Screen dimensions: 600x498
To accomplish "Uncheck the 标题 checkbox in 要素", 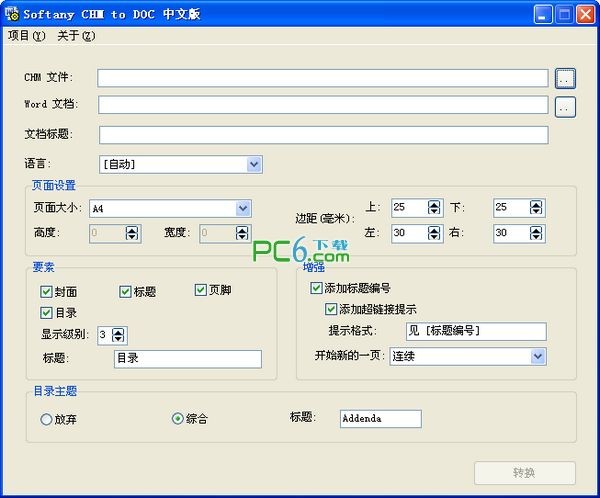I will tap(125, 292).
